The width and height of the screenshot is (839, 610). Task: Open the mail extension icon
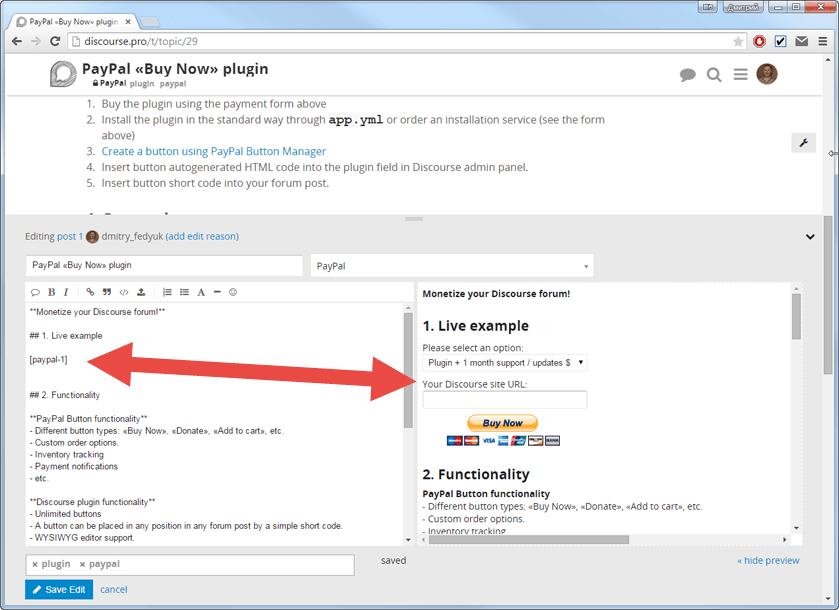(x=802, y=41)
